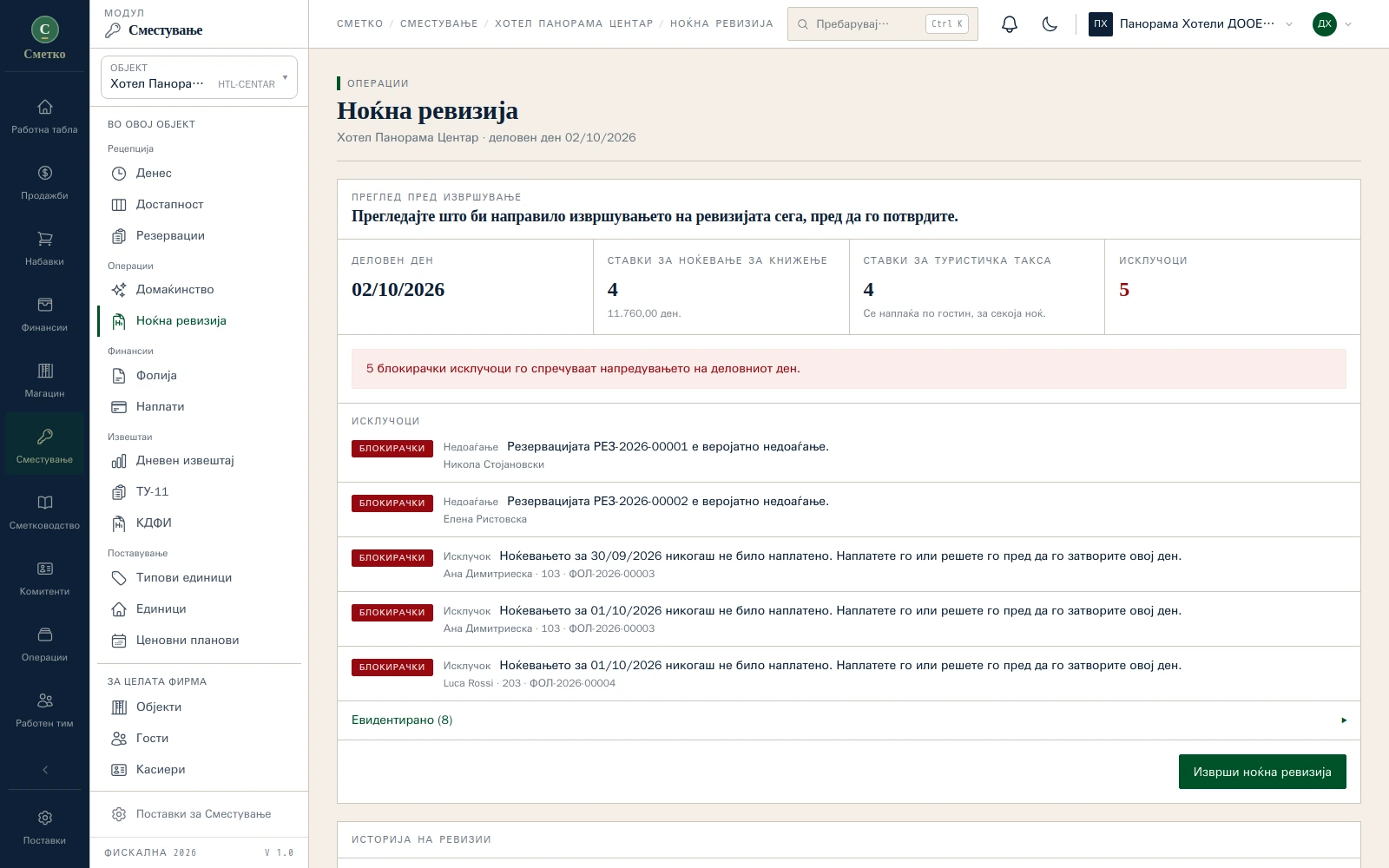Open company switcher Панорама Хотели ДООЕ
Screen dimensions: 1389x868
pyautogui.click(x=1191, y=24)
